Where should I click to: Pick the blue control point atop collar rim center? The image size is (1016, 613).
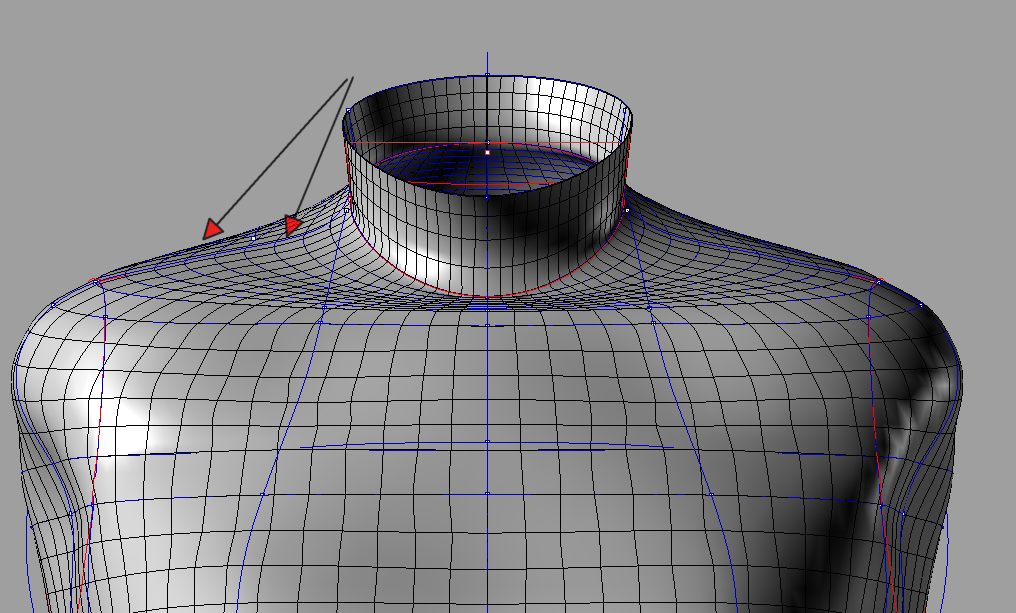pos(487,75)
